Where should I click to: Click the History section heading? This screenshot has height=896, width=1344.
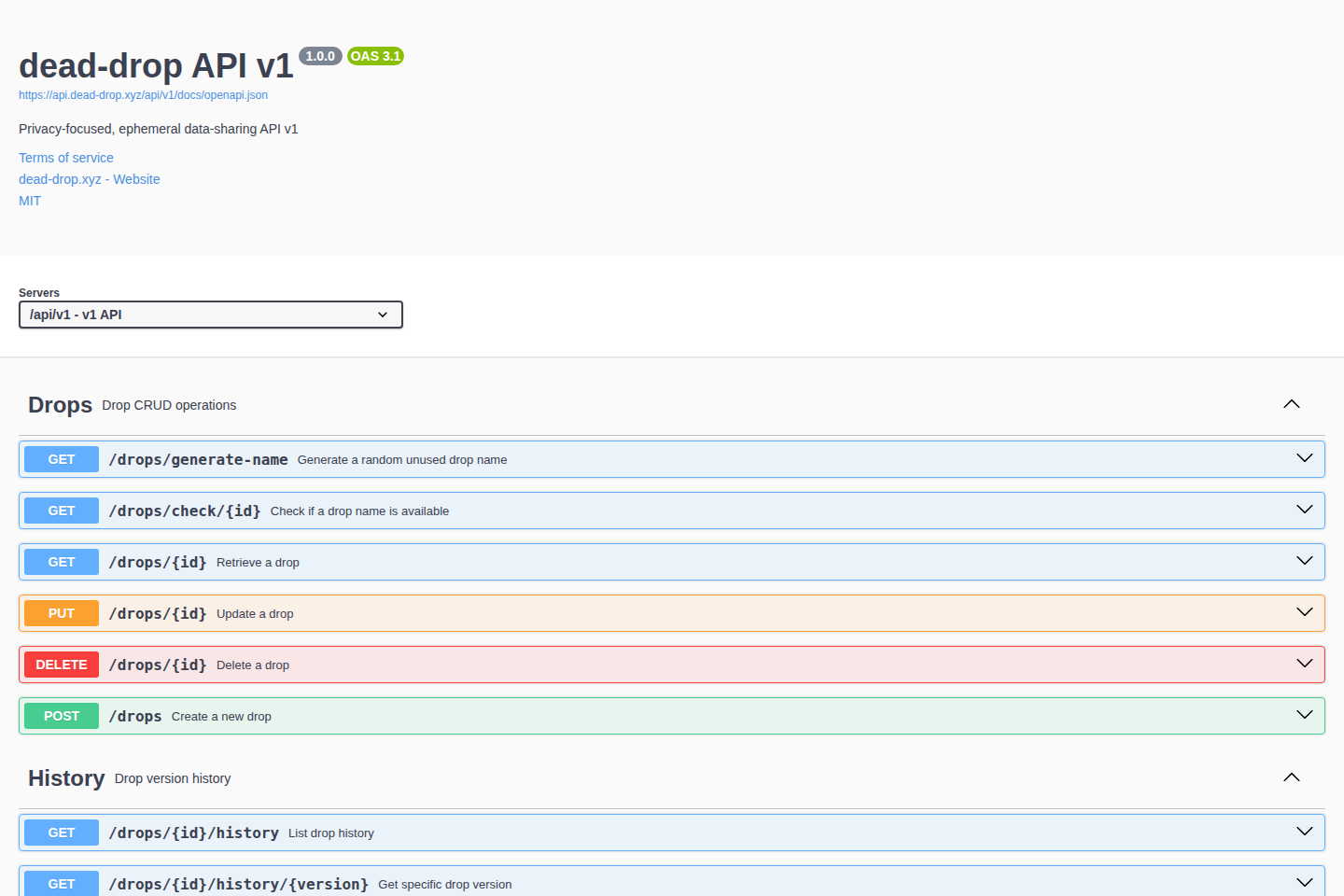66,778
